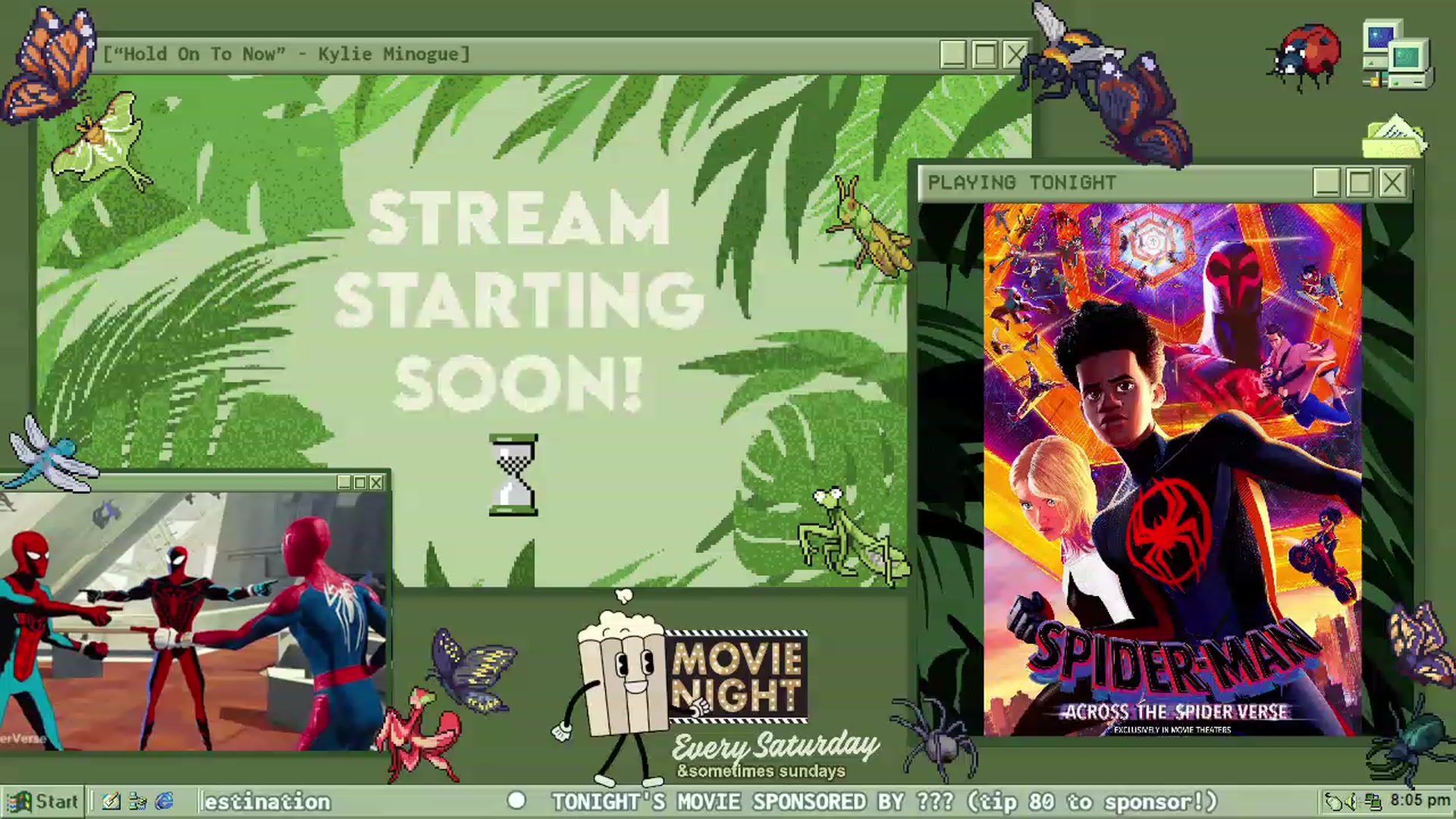The width and height of the screenshot is (1456, 819).
Task: Click the 'Stream Starting Soon!' heading
Action: (x=519, y=301)
